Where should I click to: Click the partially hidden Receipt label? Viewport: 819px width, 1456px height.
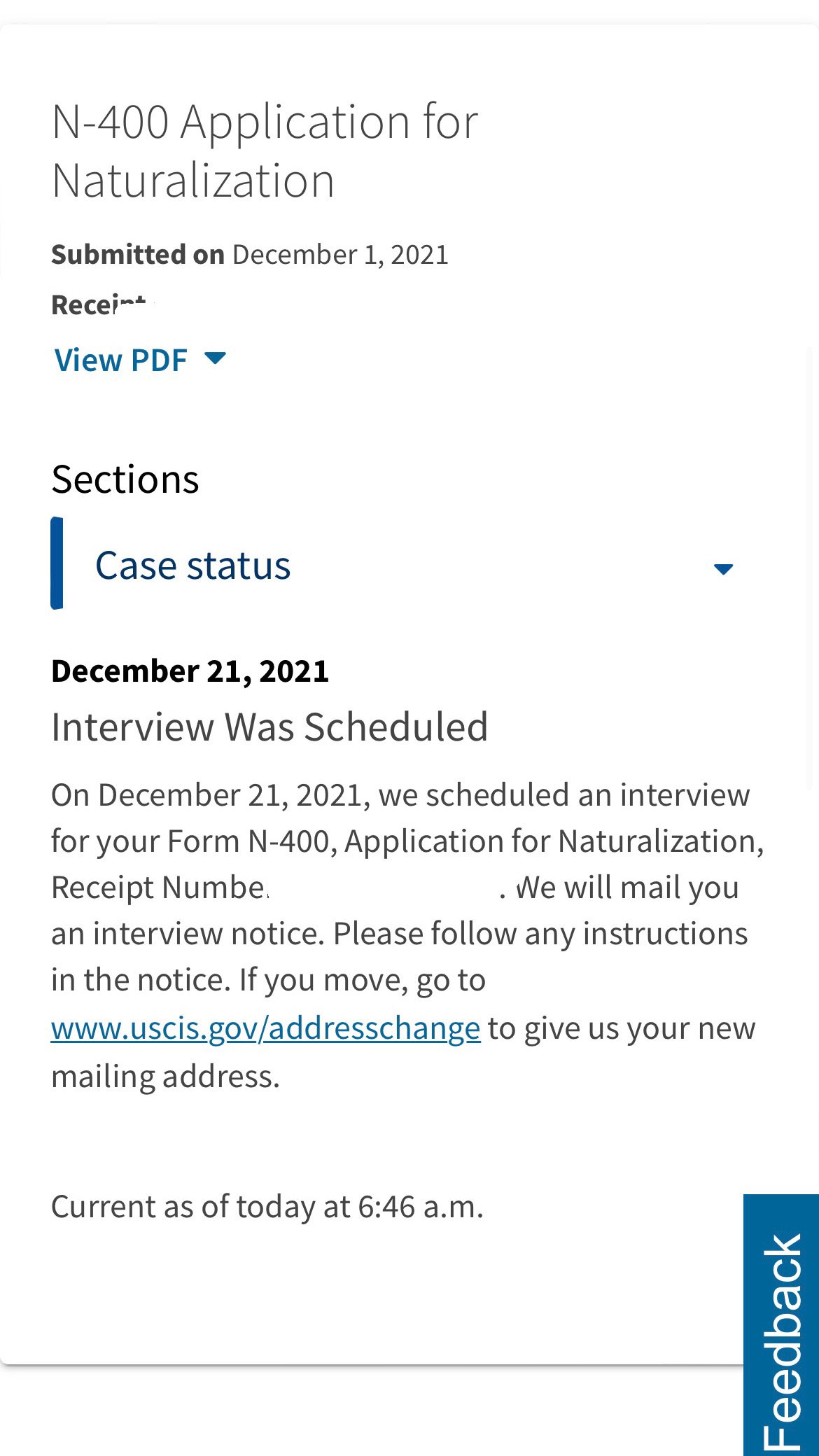pyautogui.click(x=100, y=305)
